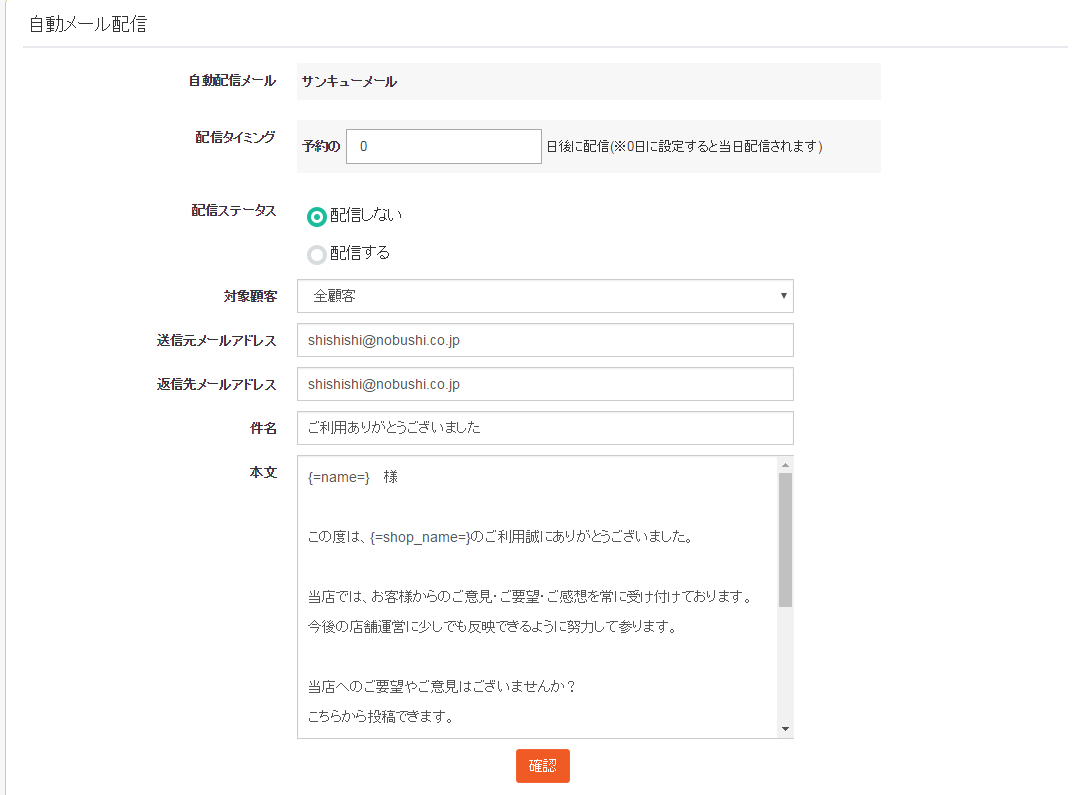Select the 配信する radio button
Viewport: 1080px width, 795px height.
(x=316, y=255)
